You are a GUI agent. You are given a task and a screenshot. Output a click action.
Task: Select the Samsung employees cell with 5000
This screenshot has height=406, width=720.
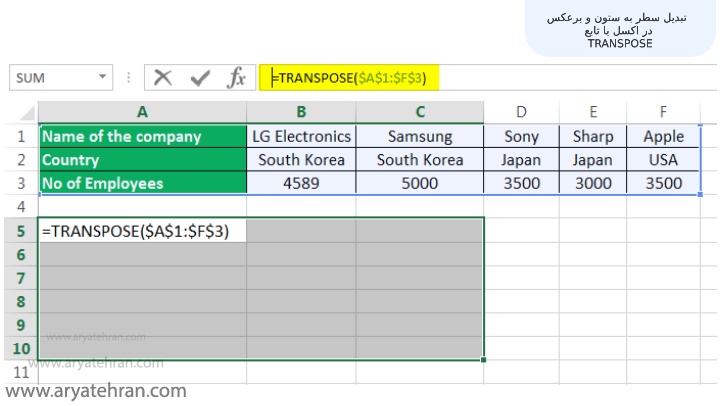point(420,183)
